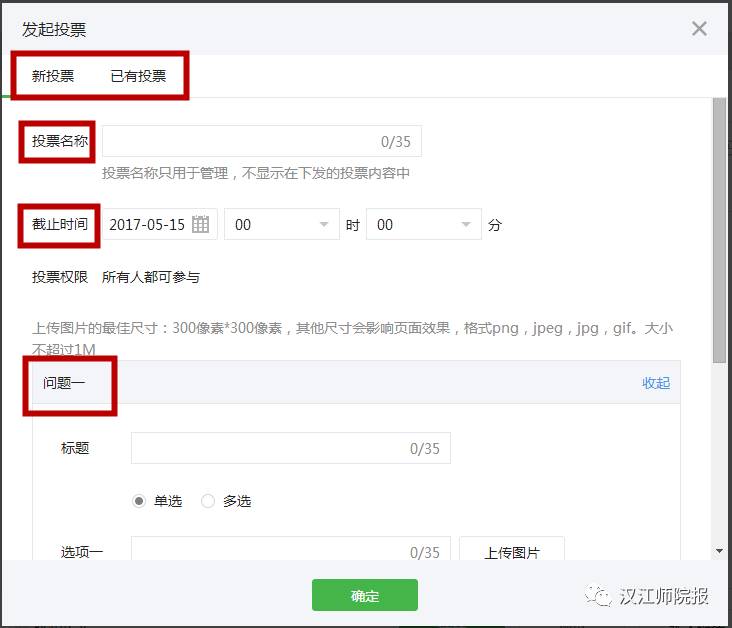Switch to the 已有投票 tab
This screenshot has height=628, width=732.
(138, 76)
